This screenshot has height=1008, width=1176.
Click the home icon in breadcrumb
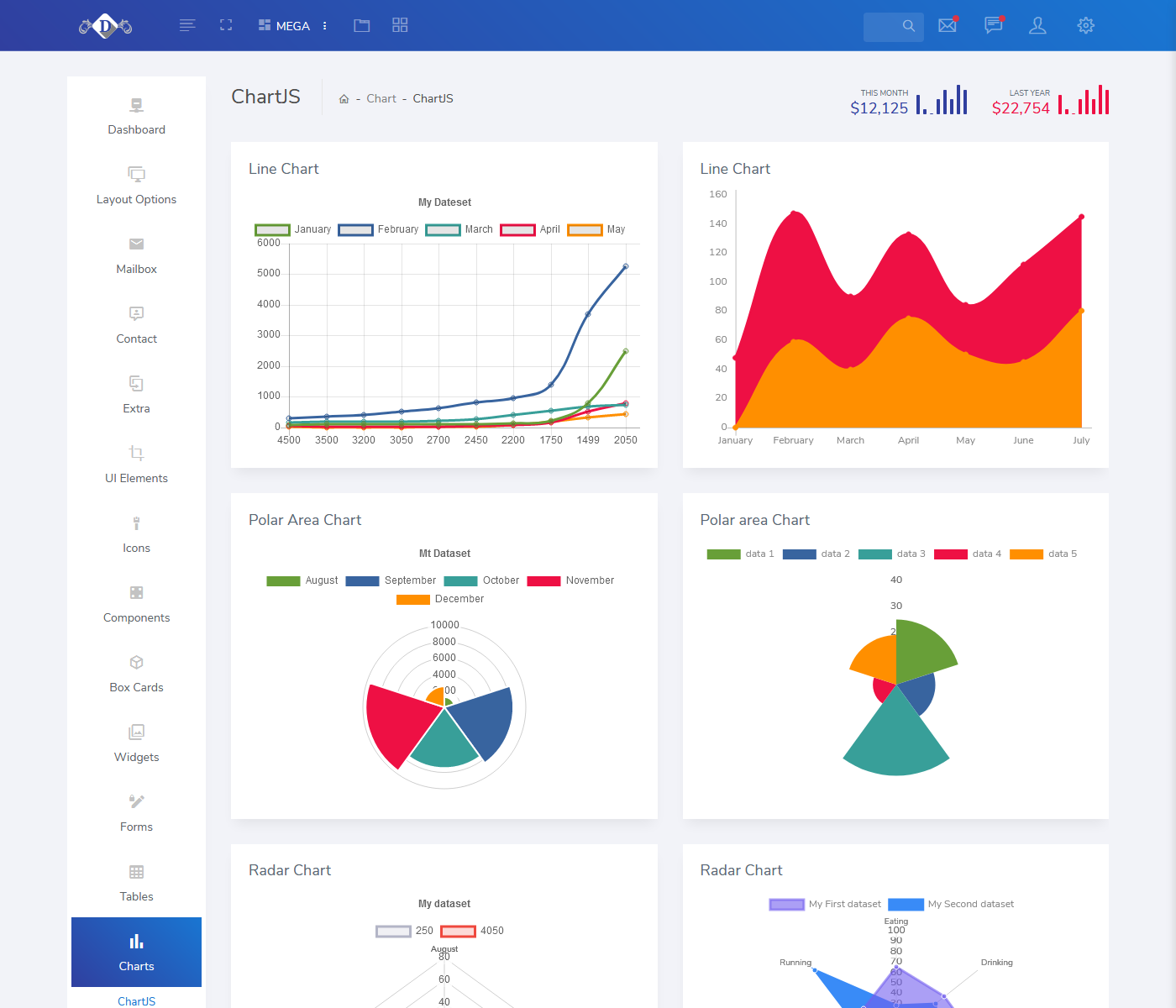pyautogui.click(x=344, y=99)
